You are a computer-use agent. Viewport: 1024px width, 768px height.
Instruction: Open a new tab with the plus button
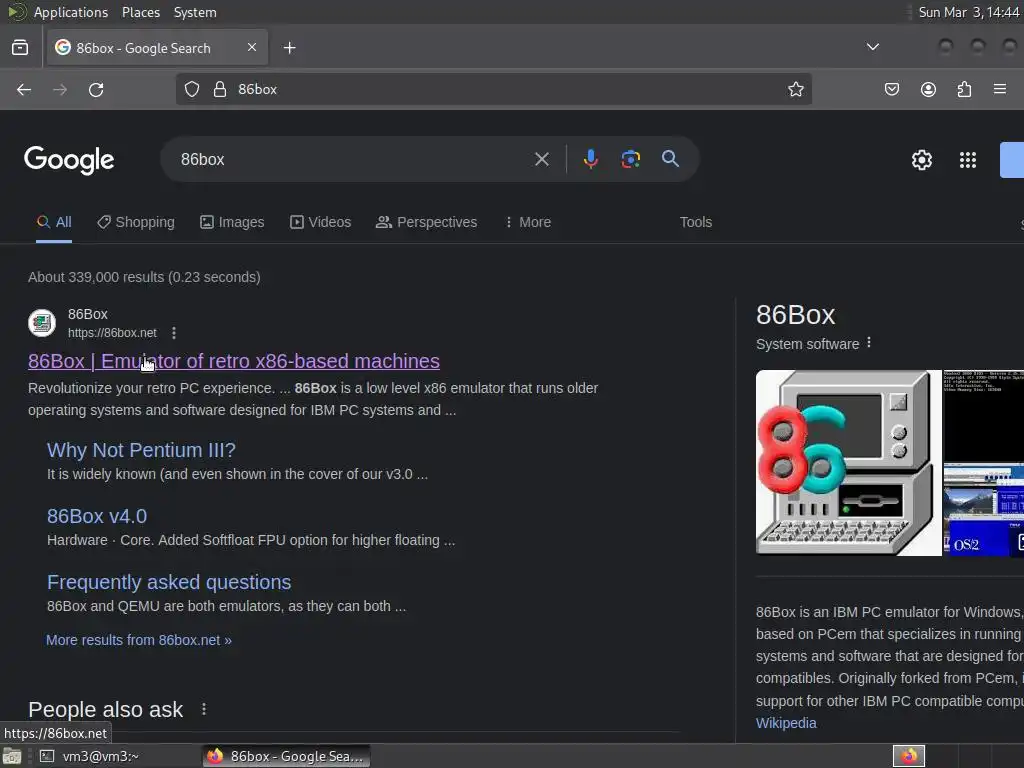(289, 48)
